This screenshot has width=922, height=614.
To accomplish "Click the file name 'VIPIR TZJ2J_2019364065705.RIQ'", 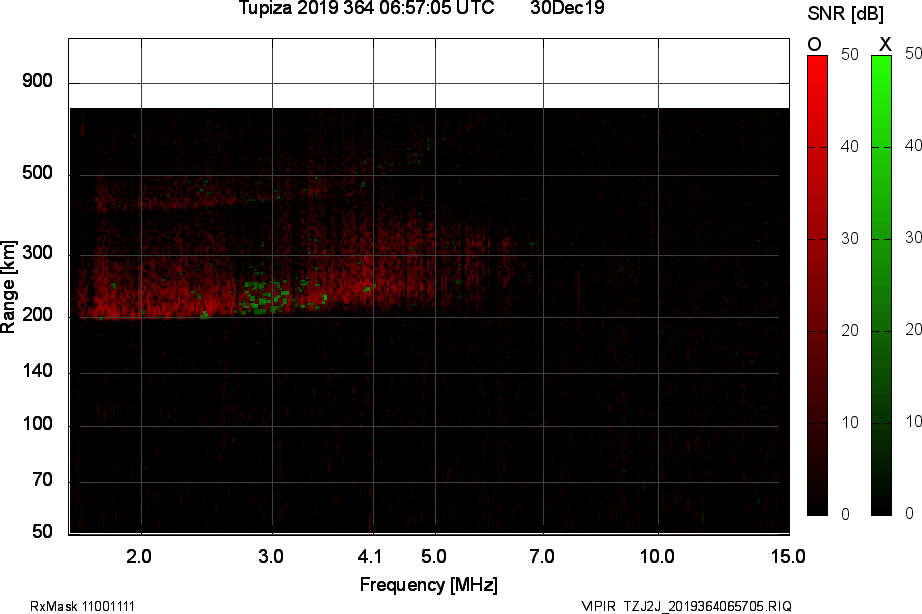I will coord(686,606).
